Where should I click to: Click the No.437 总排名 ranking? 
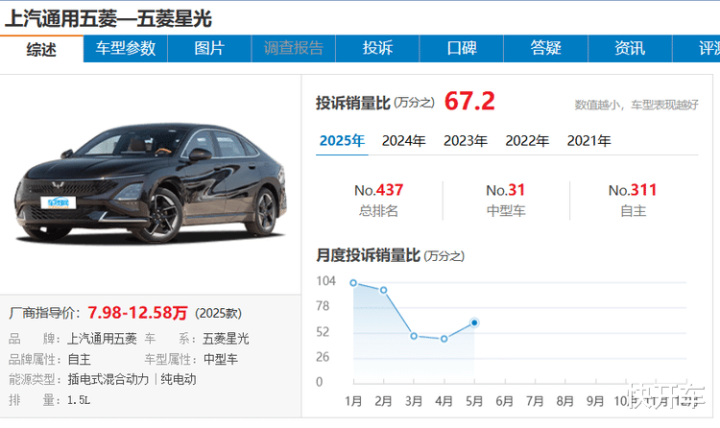pos(378,200)
